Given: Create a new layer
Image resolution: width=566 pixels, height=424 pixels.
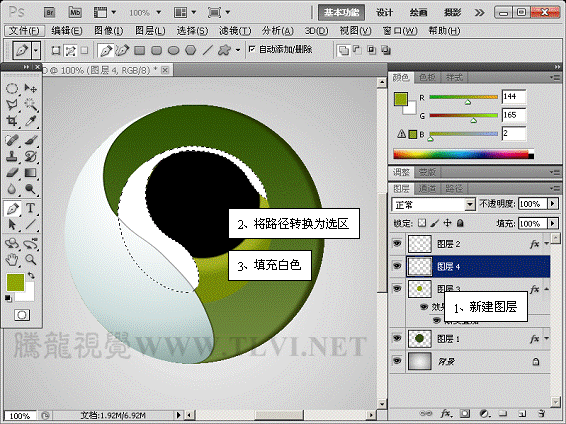Looking at the screenshot, I should 522,414.
